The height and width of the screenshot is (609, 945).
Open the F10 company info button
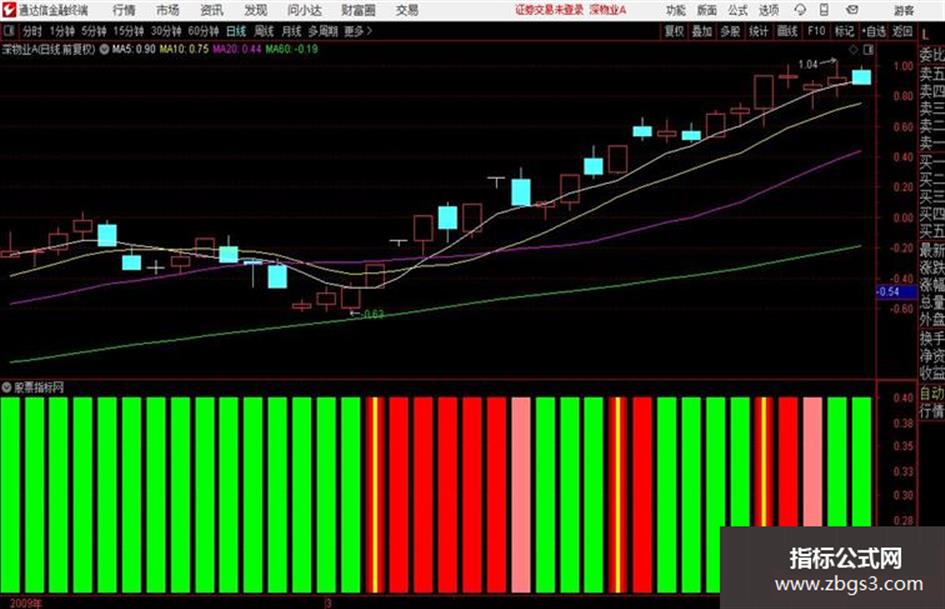[816, 31]
